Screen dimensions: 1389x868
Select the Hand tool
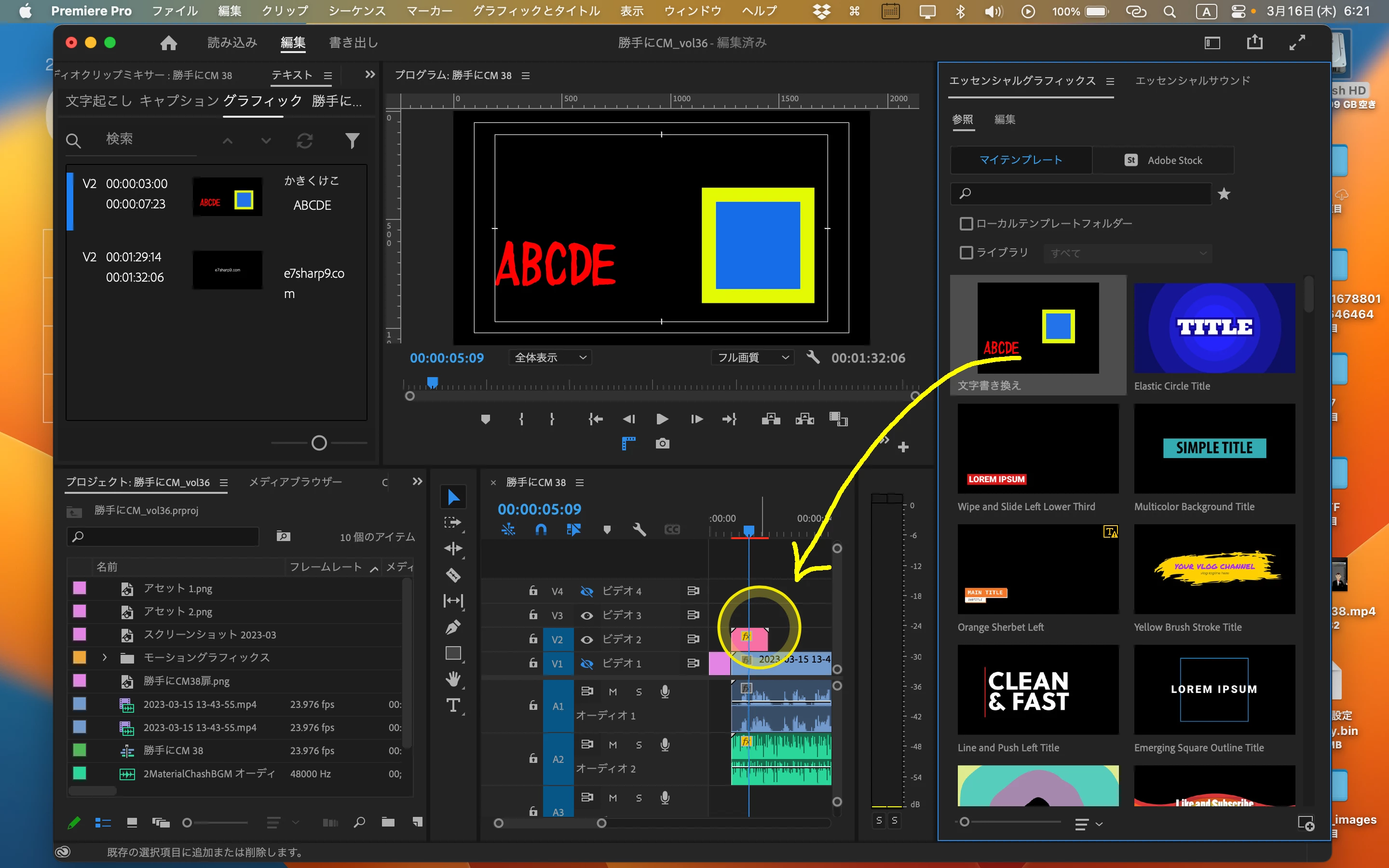tap(453, 679)
